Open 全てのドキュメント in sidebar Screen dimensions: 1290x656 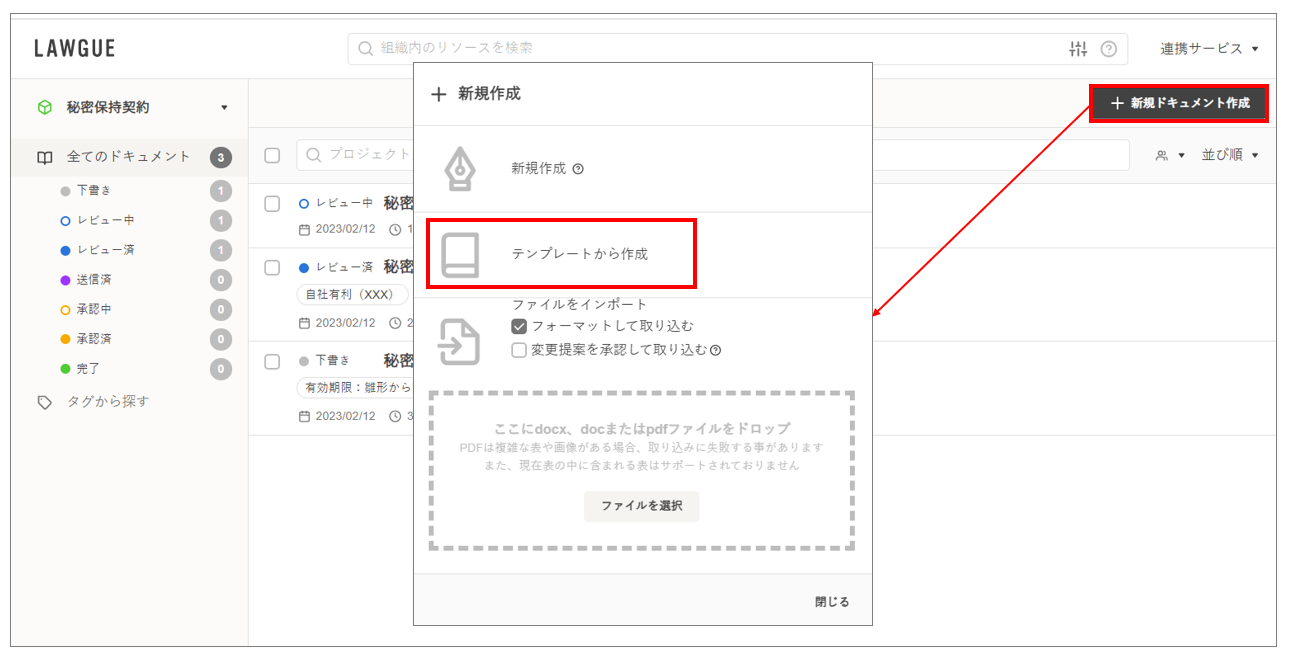128,157
